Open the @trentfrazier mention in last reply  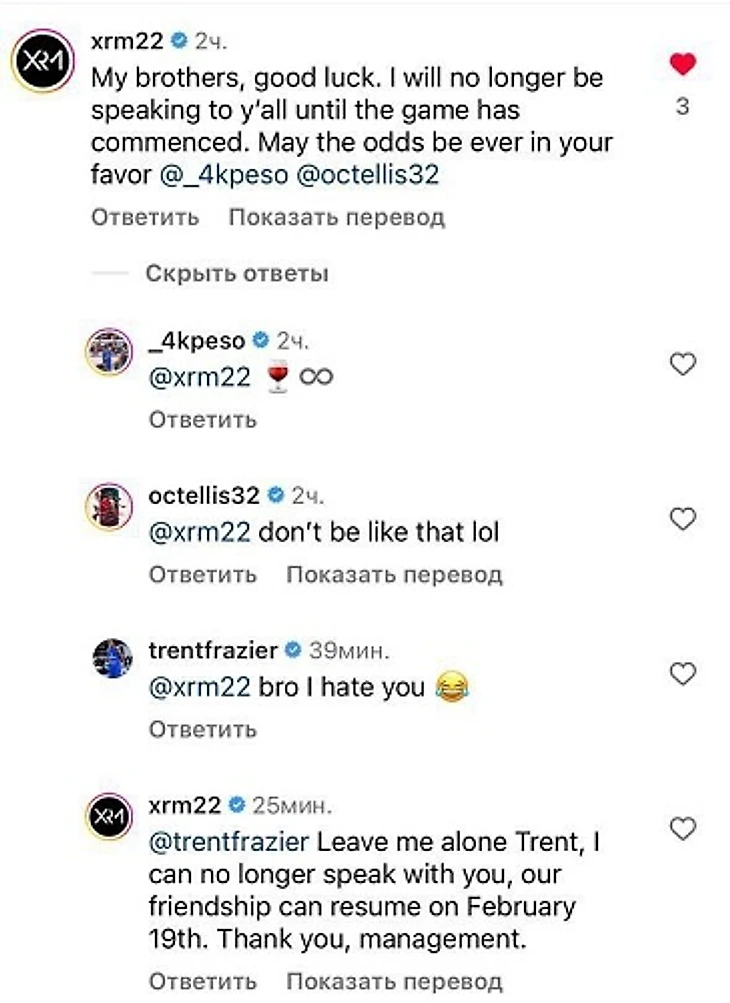tap(230, 842)
